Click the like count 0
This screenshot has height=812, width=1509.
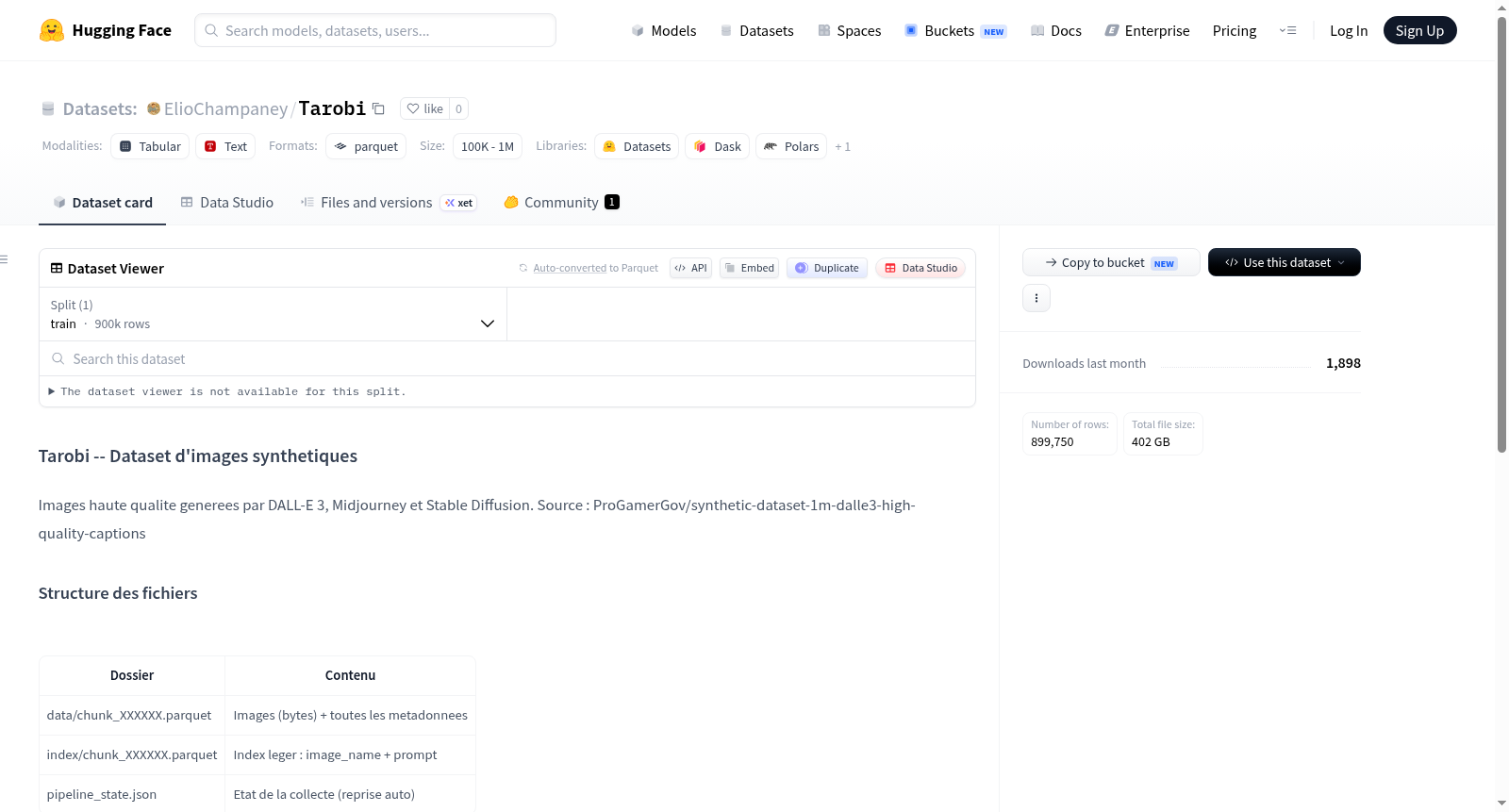(x=458, y=108)
